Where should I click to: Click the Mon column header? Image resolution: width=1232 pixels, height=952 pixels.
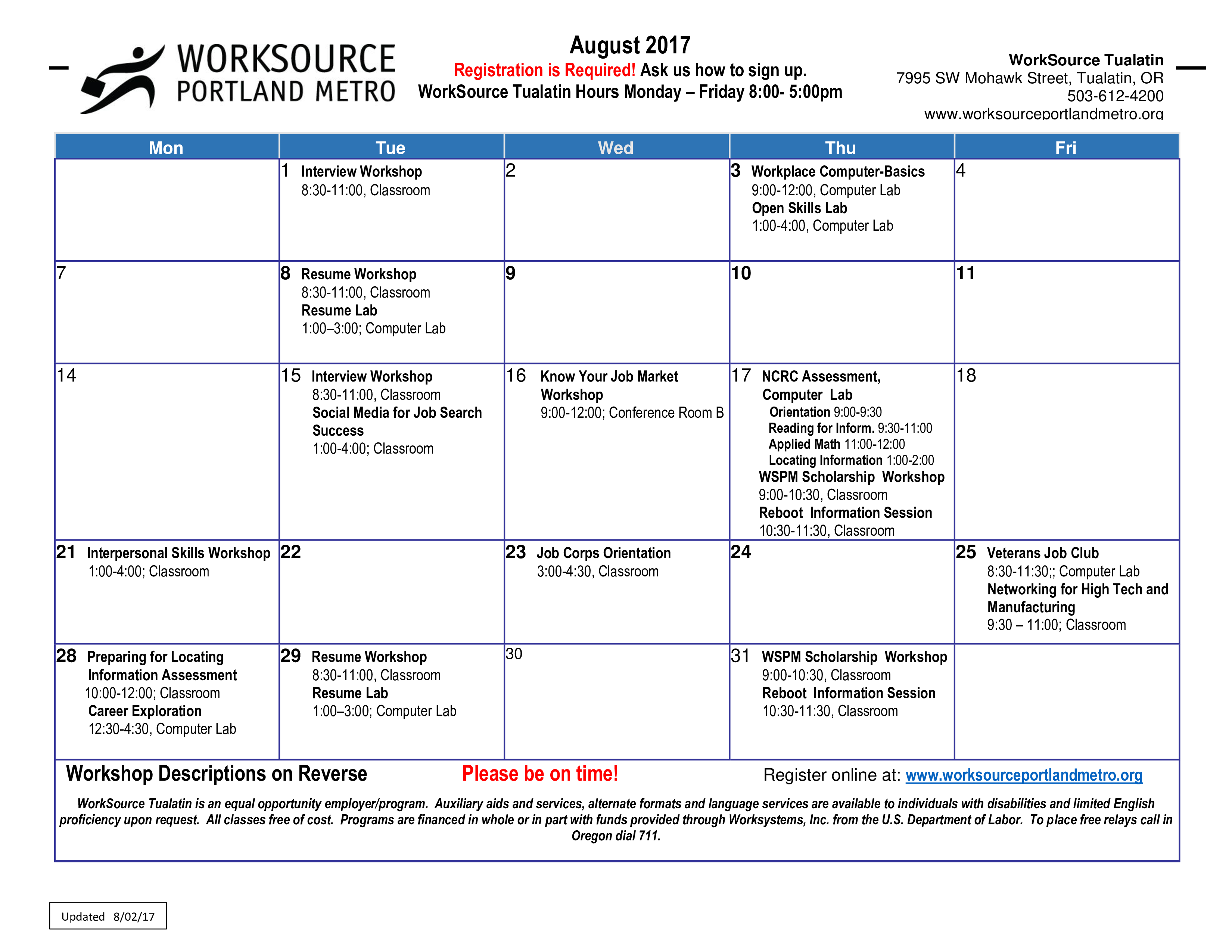166,147
